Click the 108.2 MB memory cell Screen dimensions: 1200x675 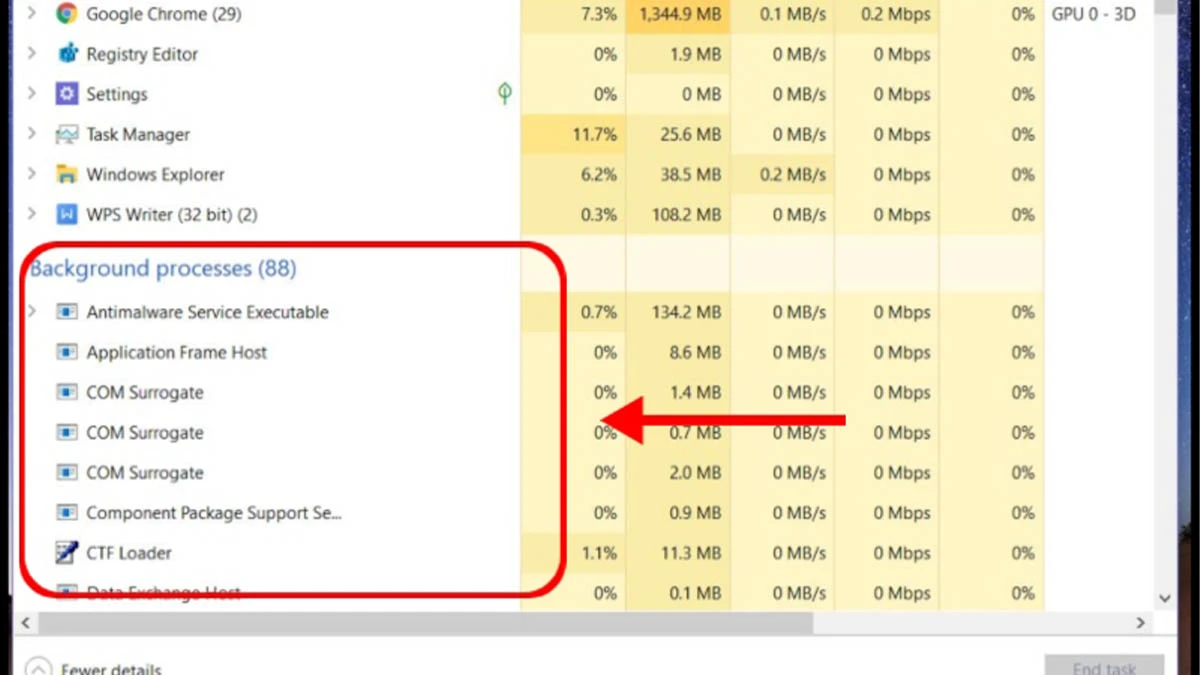click(x=678, y=214)
